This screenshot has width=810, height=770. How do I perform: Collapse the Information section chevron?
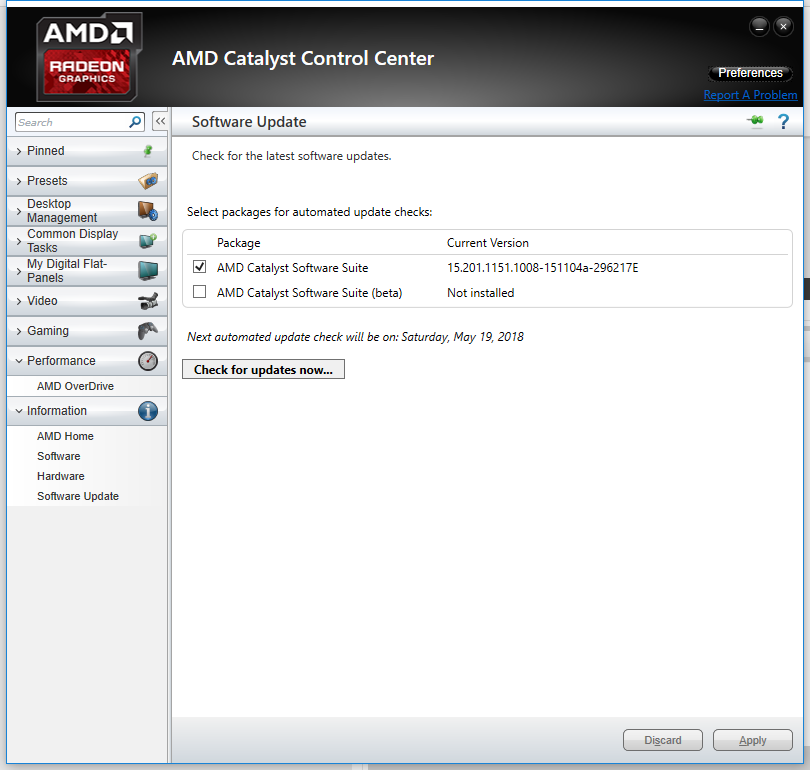(x=19, y=411)
